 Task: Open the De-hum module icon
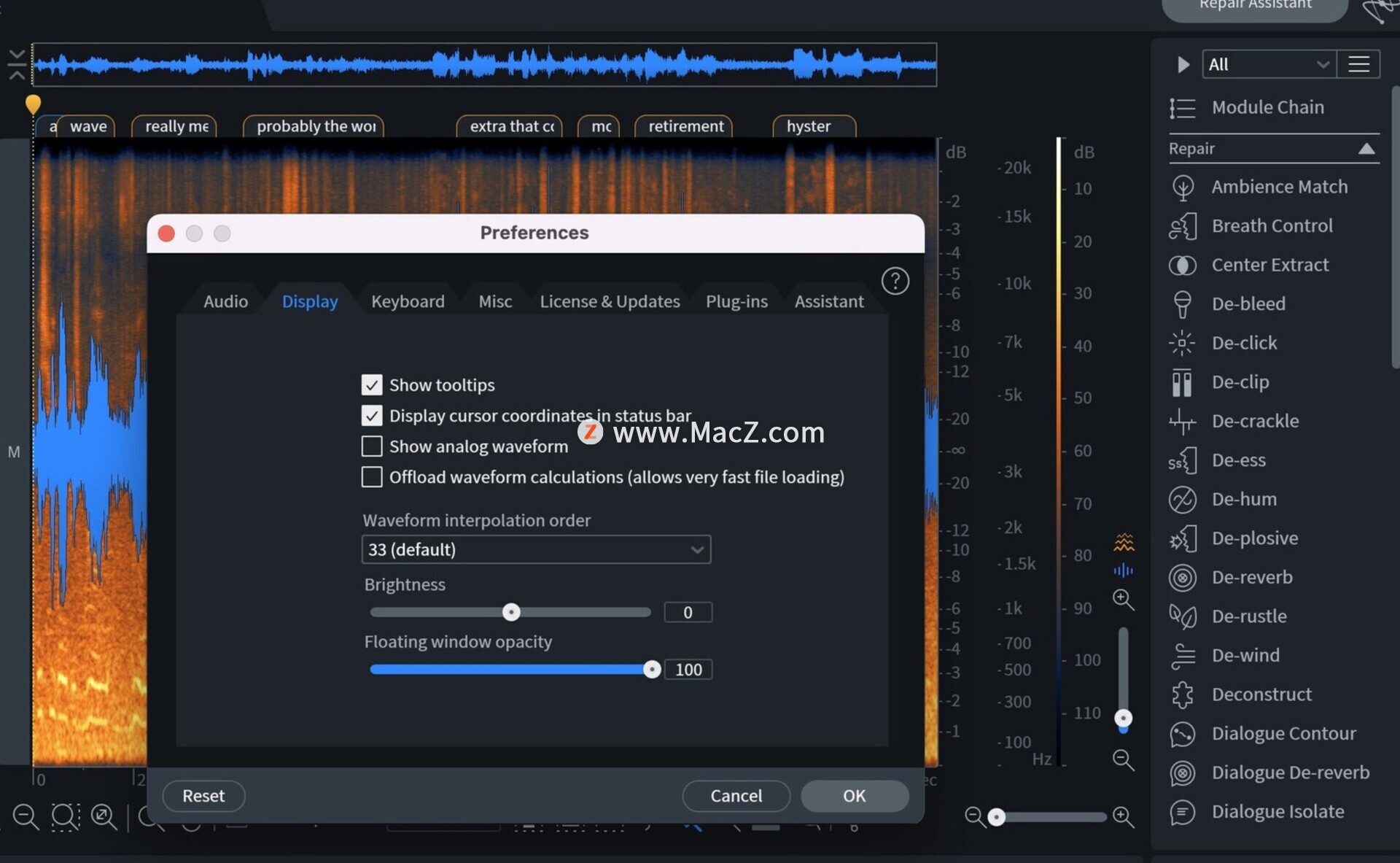(x=1182, y=500)
